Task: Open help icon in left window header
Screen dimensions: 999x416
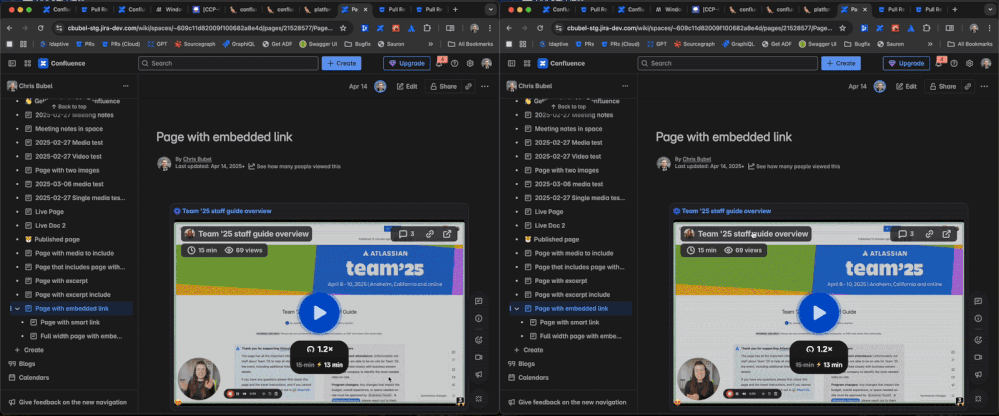Action: click(x=454, y=63)
